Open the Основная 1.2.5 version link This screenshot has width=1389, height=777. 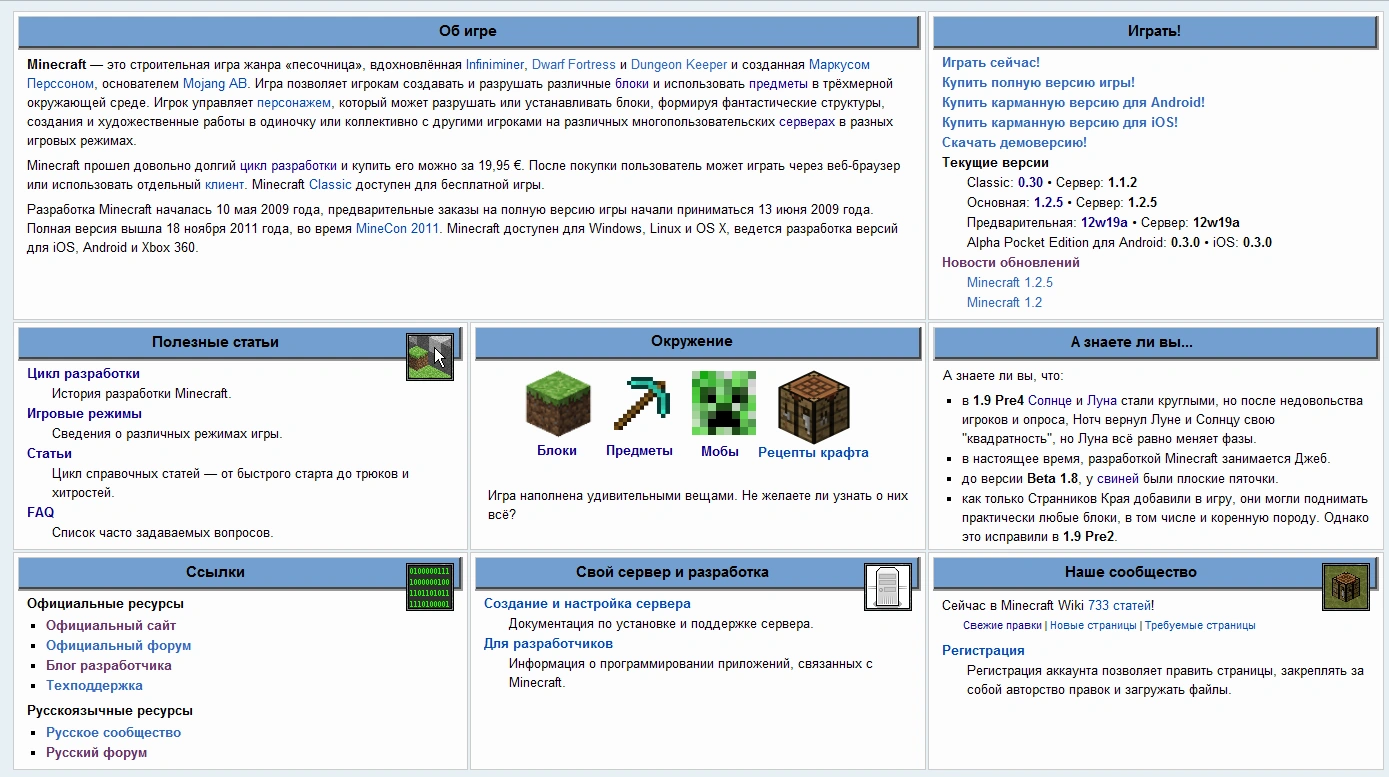pyautogui.click(x=1048, y=203)
